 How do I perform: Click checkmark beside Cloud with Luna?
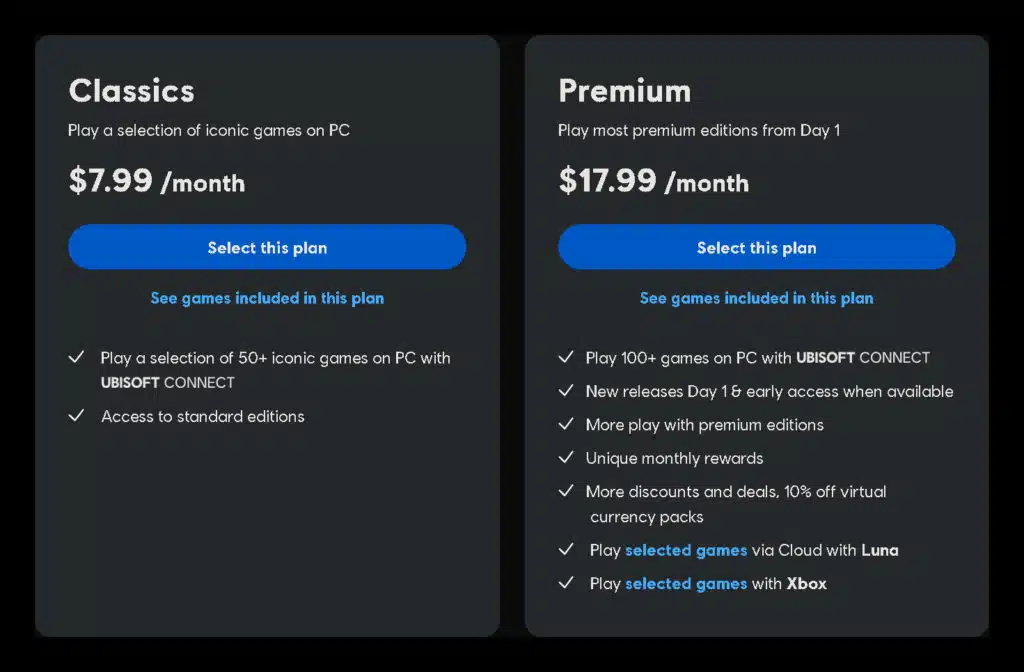pos(566,549)
